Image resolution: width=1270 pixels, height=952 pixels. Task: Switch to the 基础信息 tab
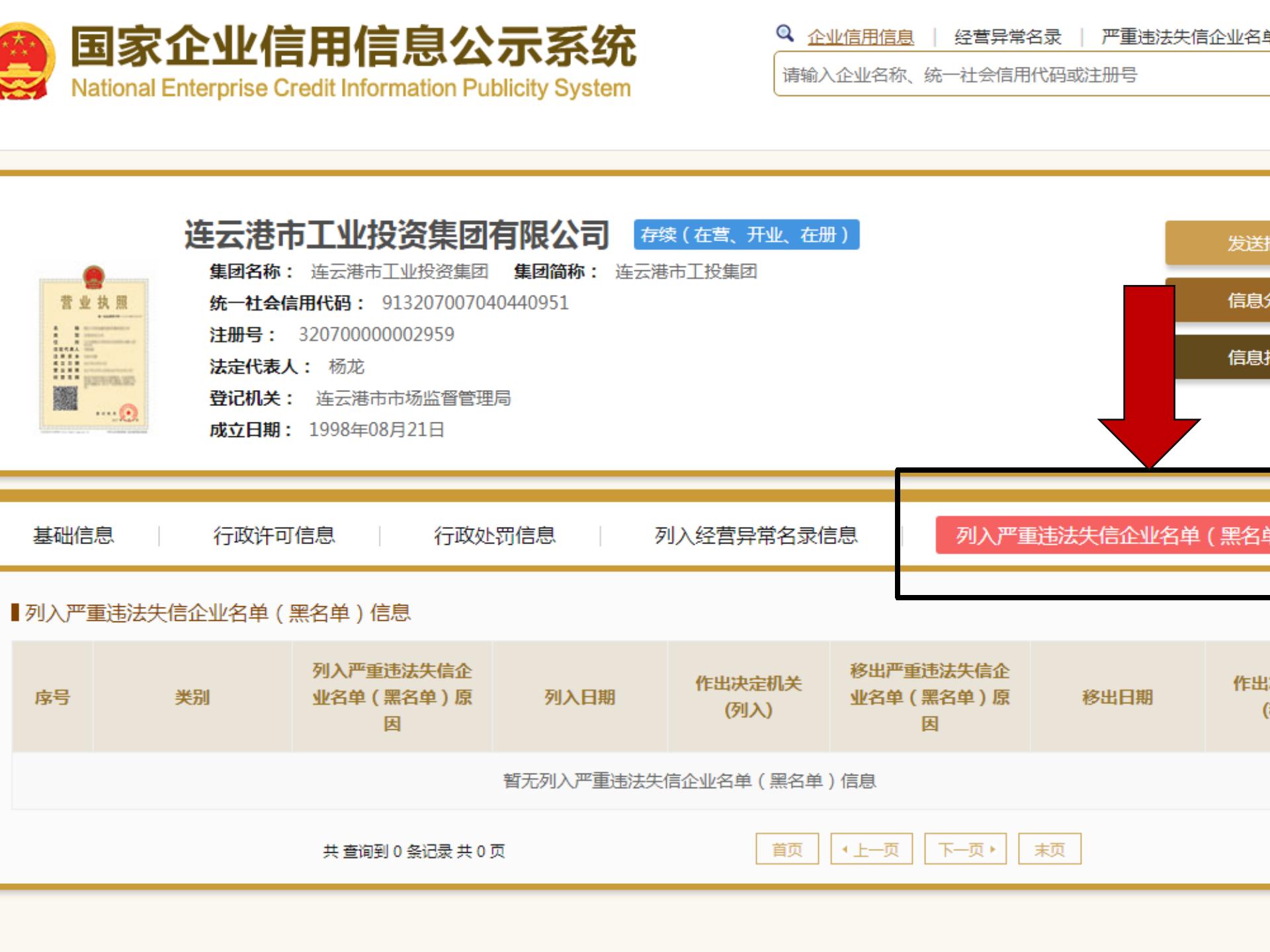pyautogui.click(x=73, y=535)
